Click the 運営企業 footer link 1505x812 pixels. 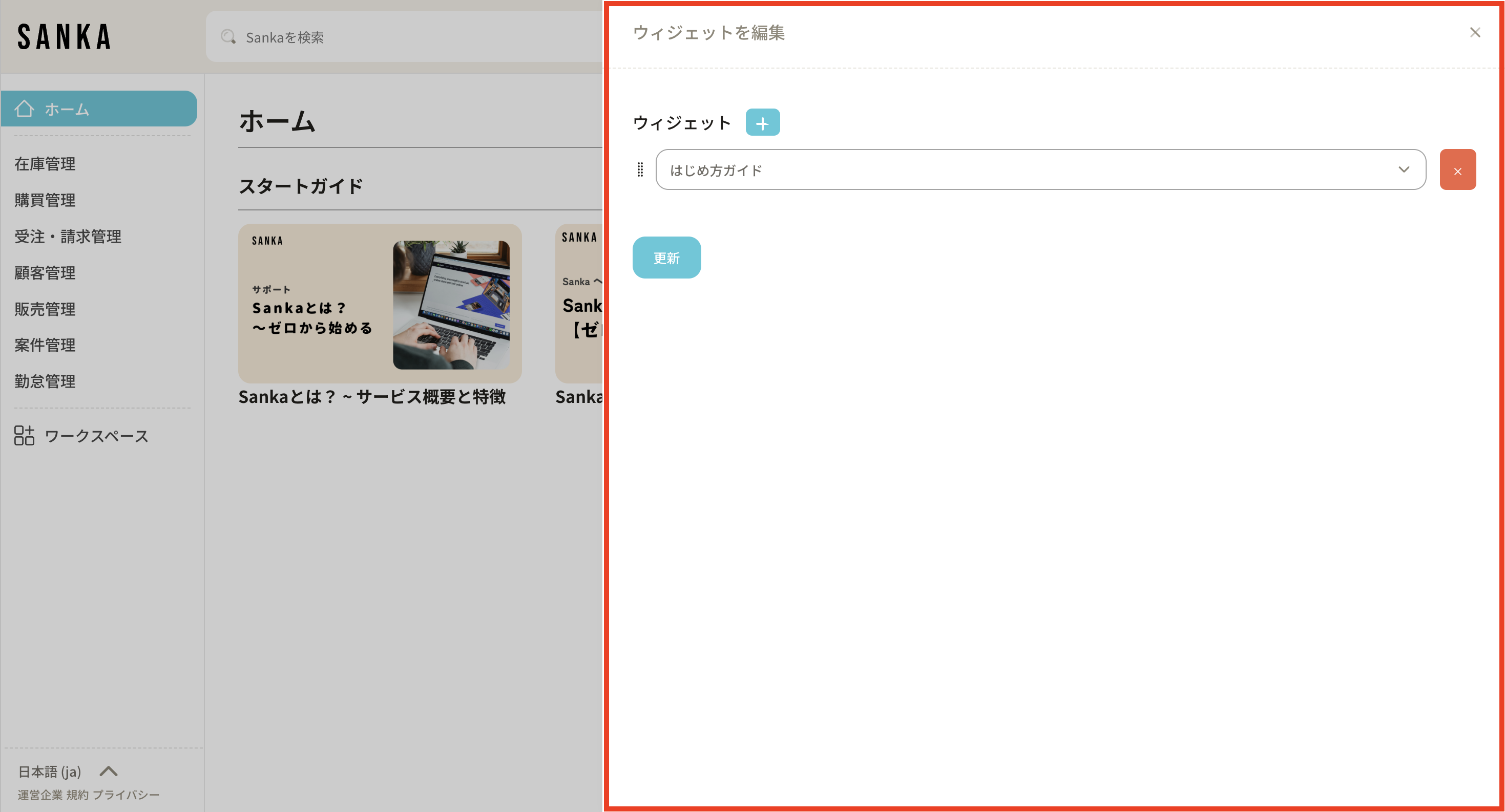click(40, 795)
